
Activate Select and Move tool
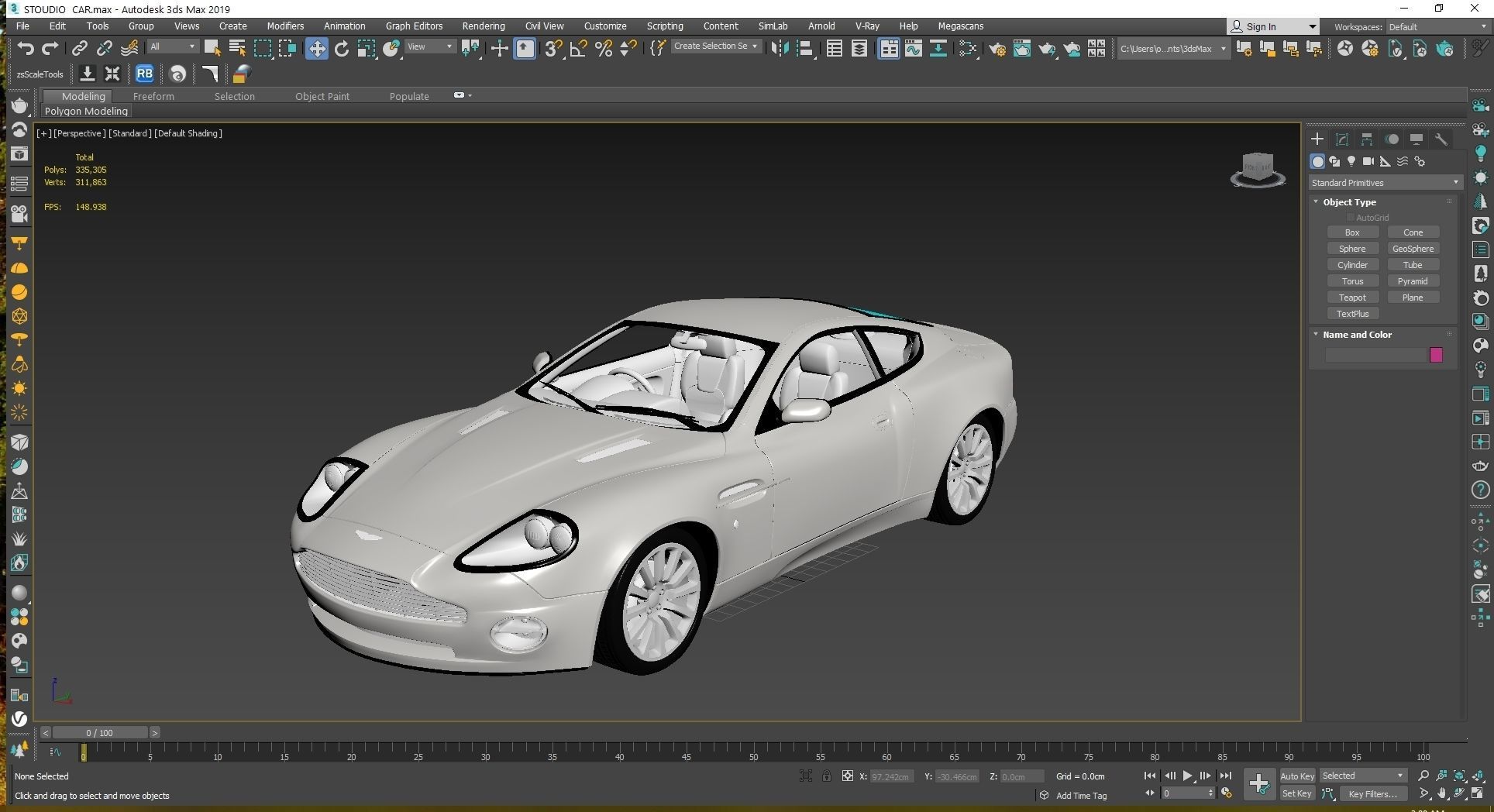(316, 49)
